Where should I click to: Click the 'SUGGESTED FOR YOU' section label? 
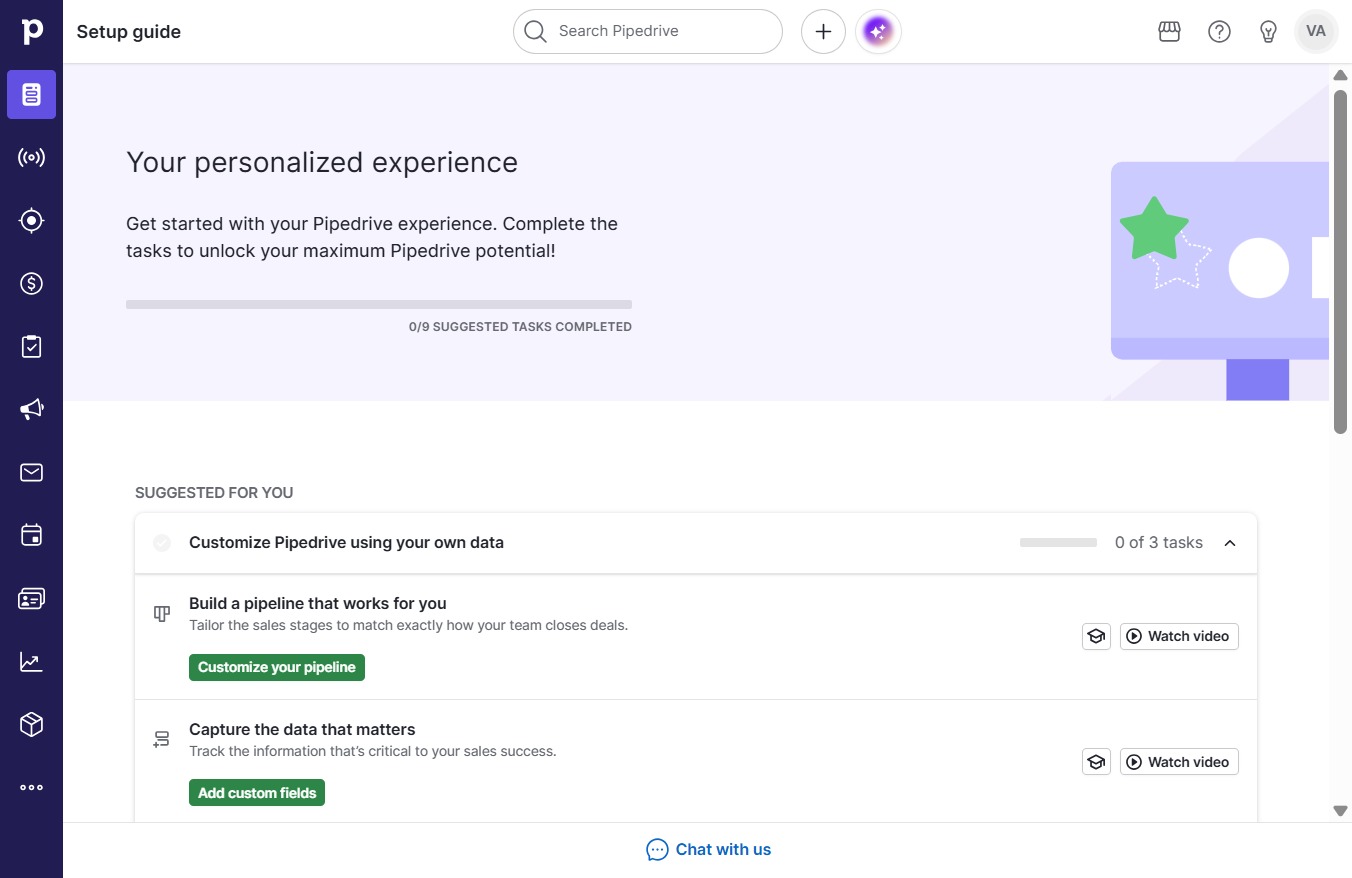214,493
